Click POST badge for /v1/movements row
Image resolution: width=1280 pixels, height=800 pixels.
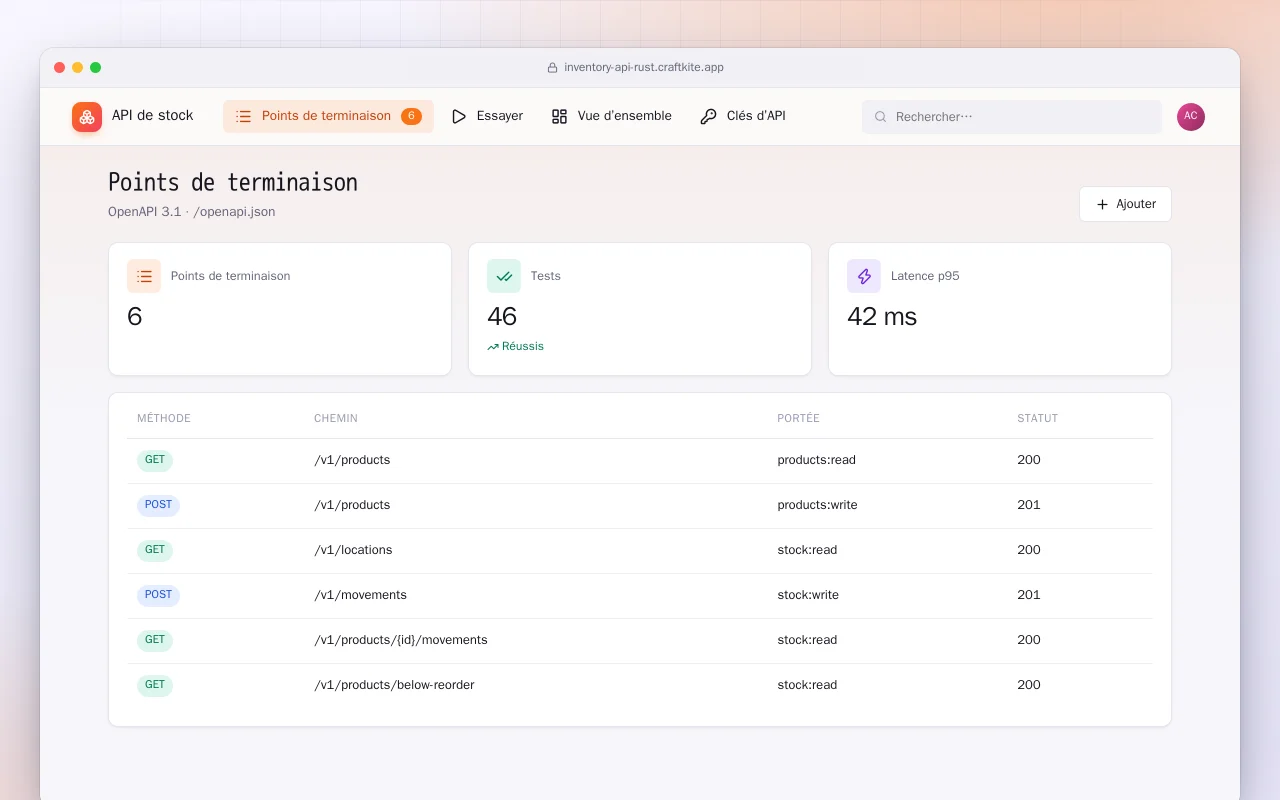tap(158, 596)
